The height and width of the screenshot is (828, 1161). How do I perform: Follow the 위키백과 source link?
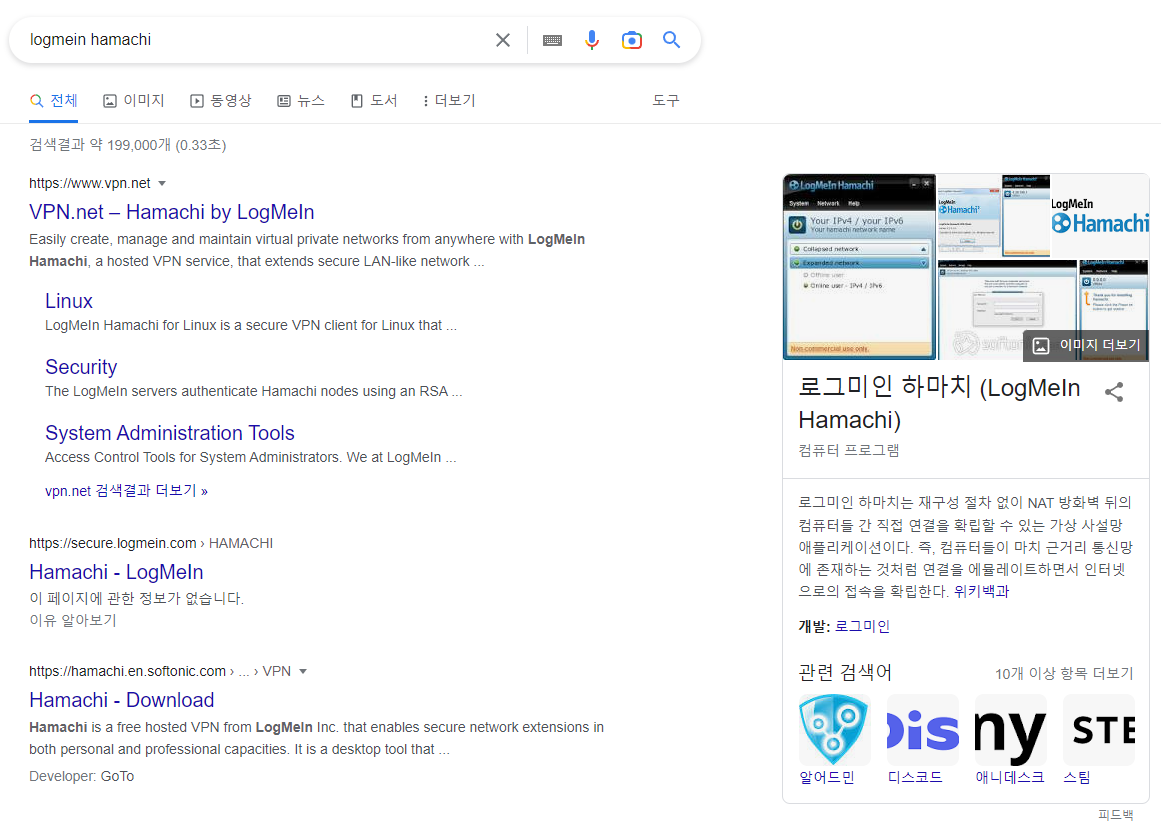pos(981,592)
